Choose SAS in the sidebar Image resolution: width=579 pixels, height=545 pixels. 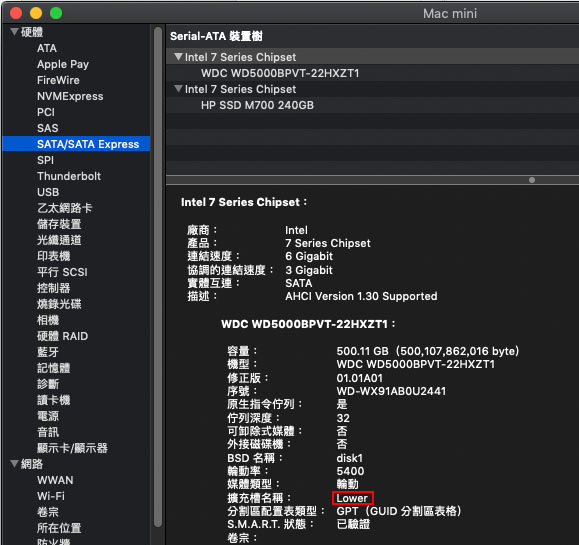coord(48,128)
